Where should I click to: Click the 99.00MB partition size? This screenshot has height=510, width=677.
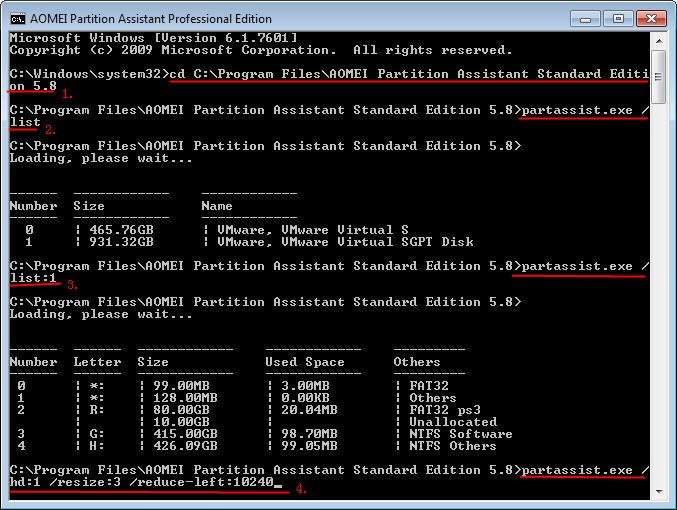pos(181,386)
